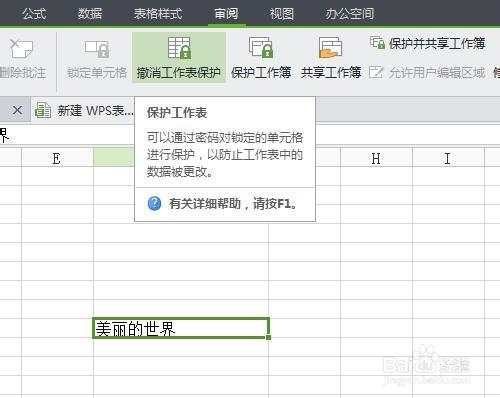
Task: Click the 保护并共享工作簿 button
Action: [427, 43]
